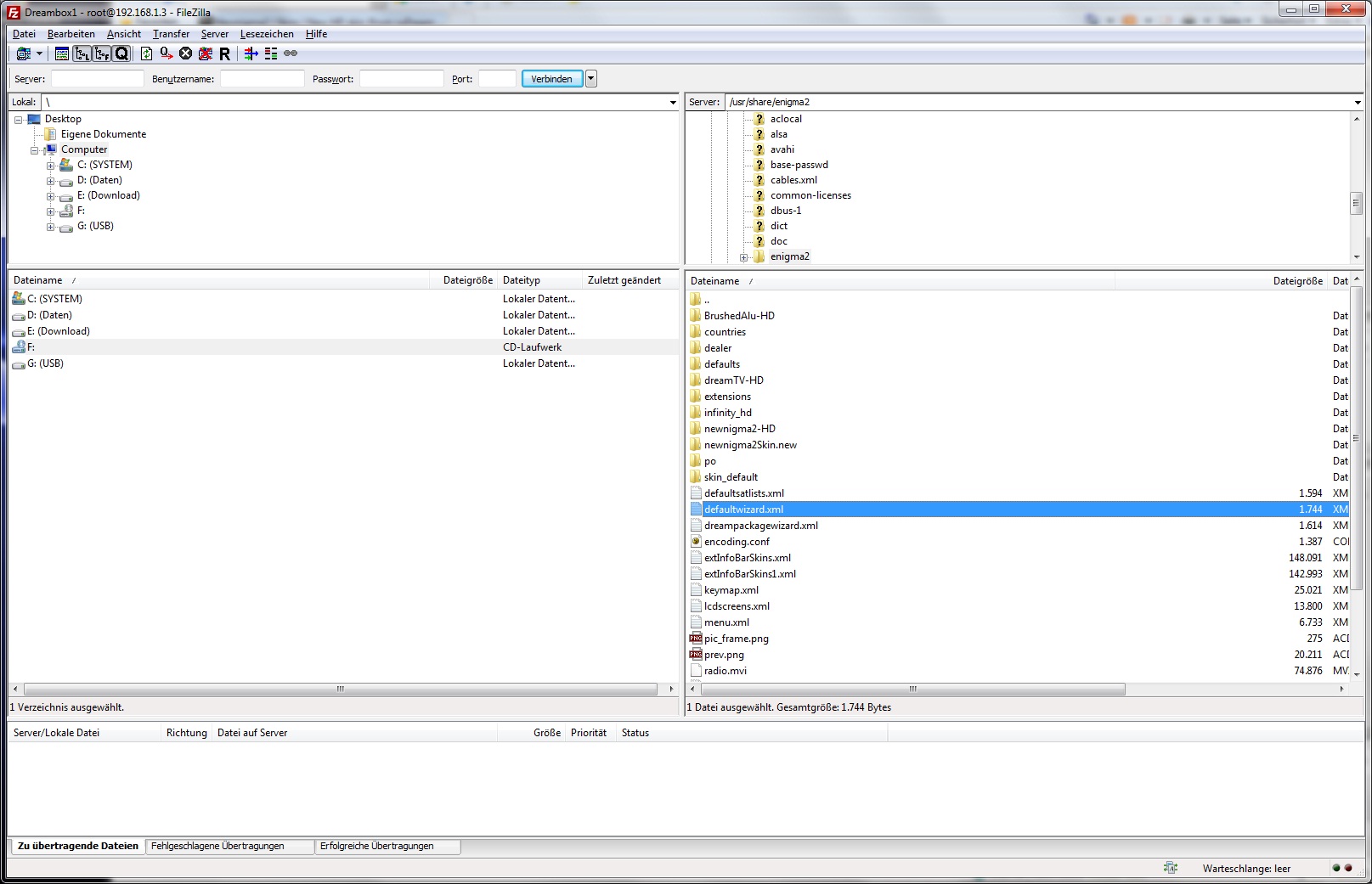Toggle synchronized browsing icon

(x=291, y=53)
